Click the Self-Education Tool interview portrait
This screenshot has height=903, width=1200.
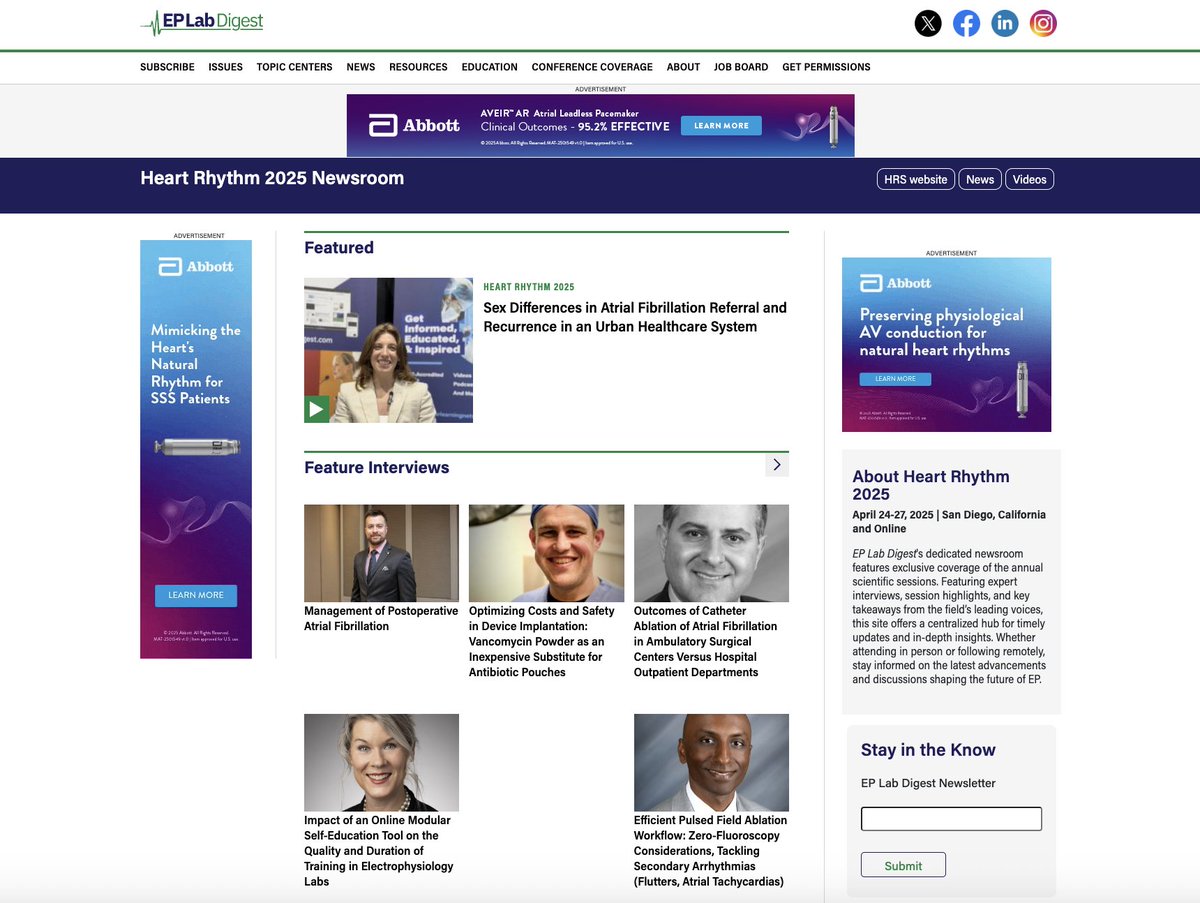(381, 762)
